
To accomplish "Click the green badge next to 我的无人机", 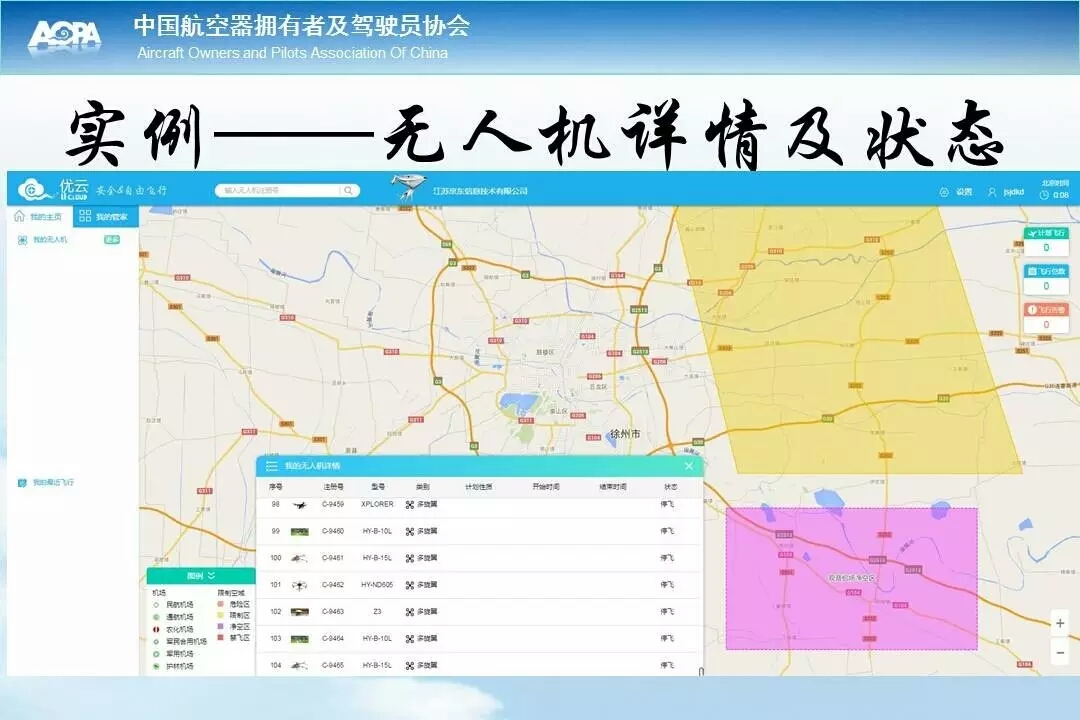I will coord(112,240).
